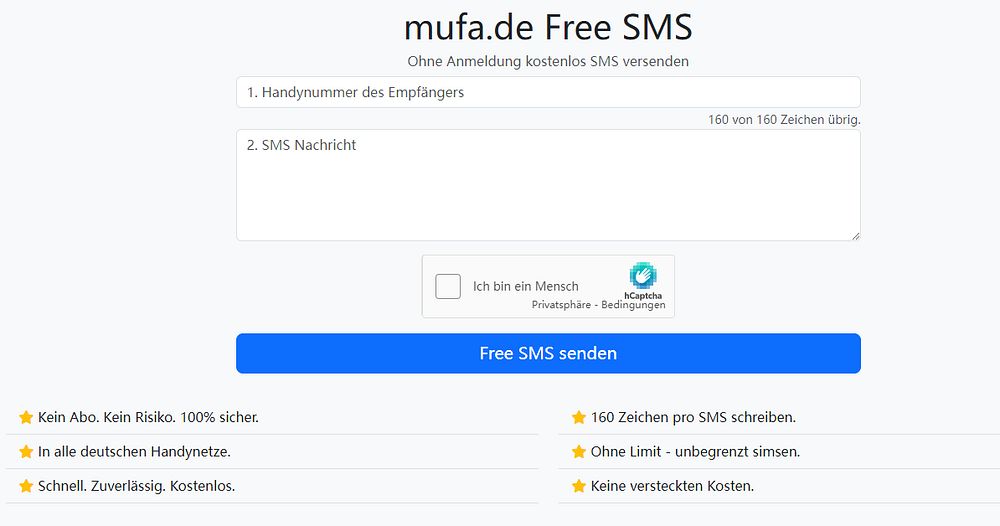This screenshot has width=1000, height=526.
Task: Click the 160 von 160 Zeichen übrig counter
Action: (784, 119)
